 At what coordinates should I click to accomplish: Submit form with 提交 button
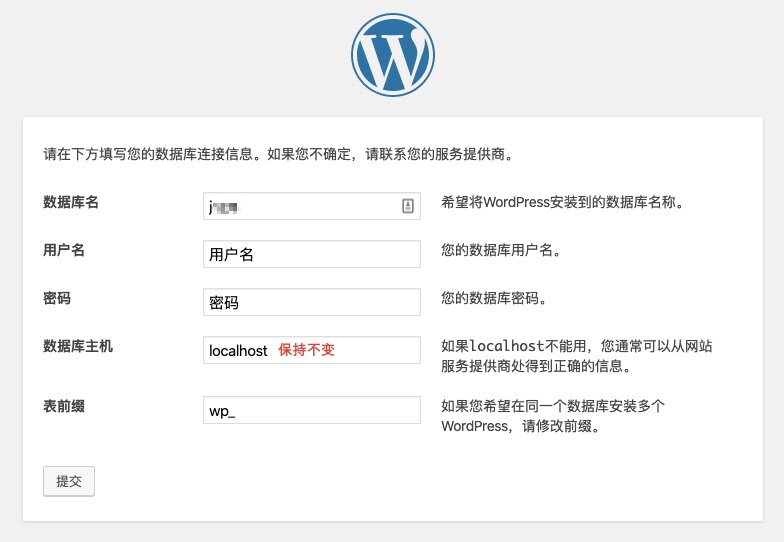pos(69,481)
